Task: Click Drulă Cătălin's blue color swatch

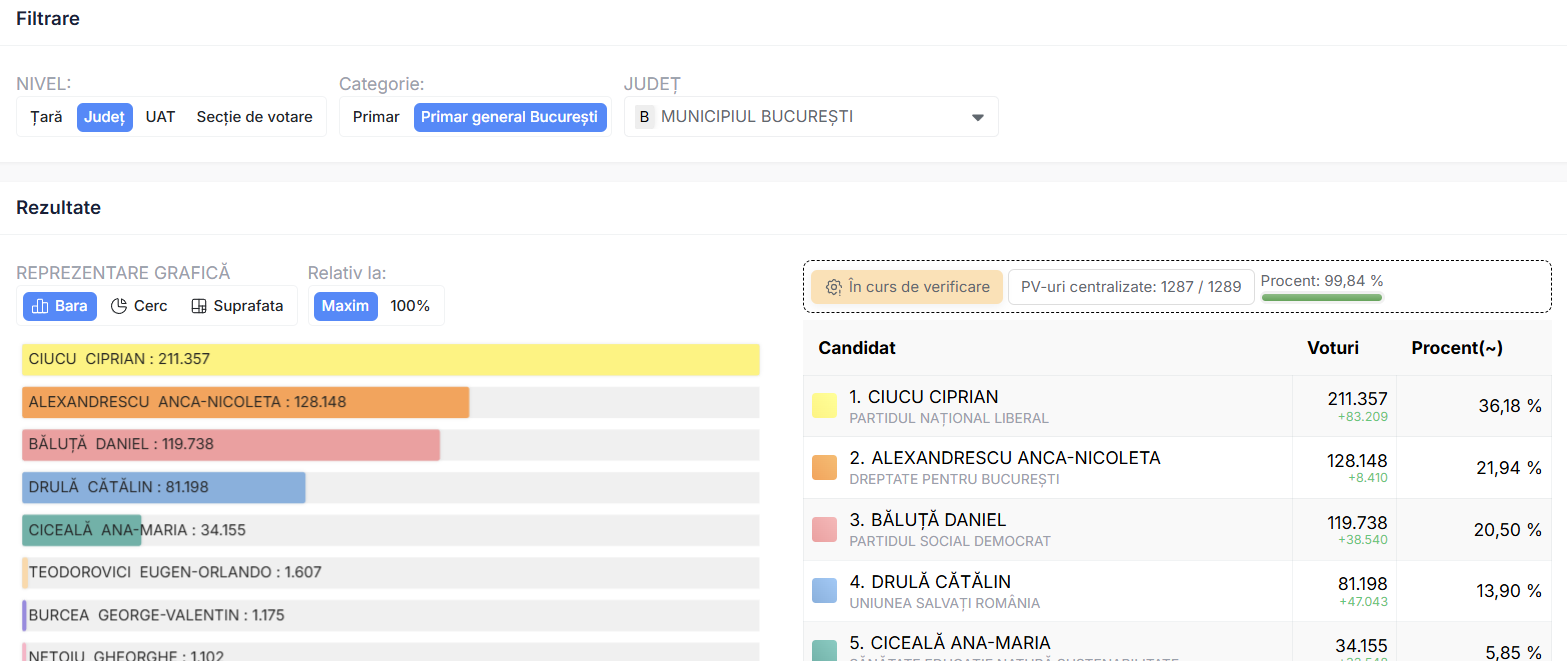Action: [824, 590]
